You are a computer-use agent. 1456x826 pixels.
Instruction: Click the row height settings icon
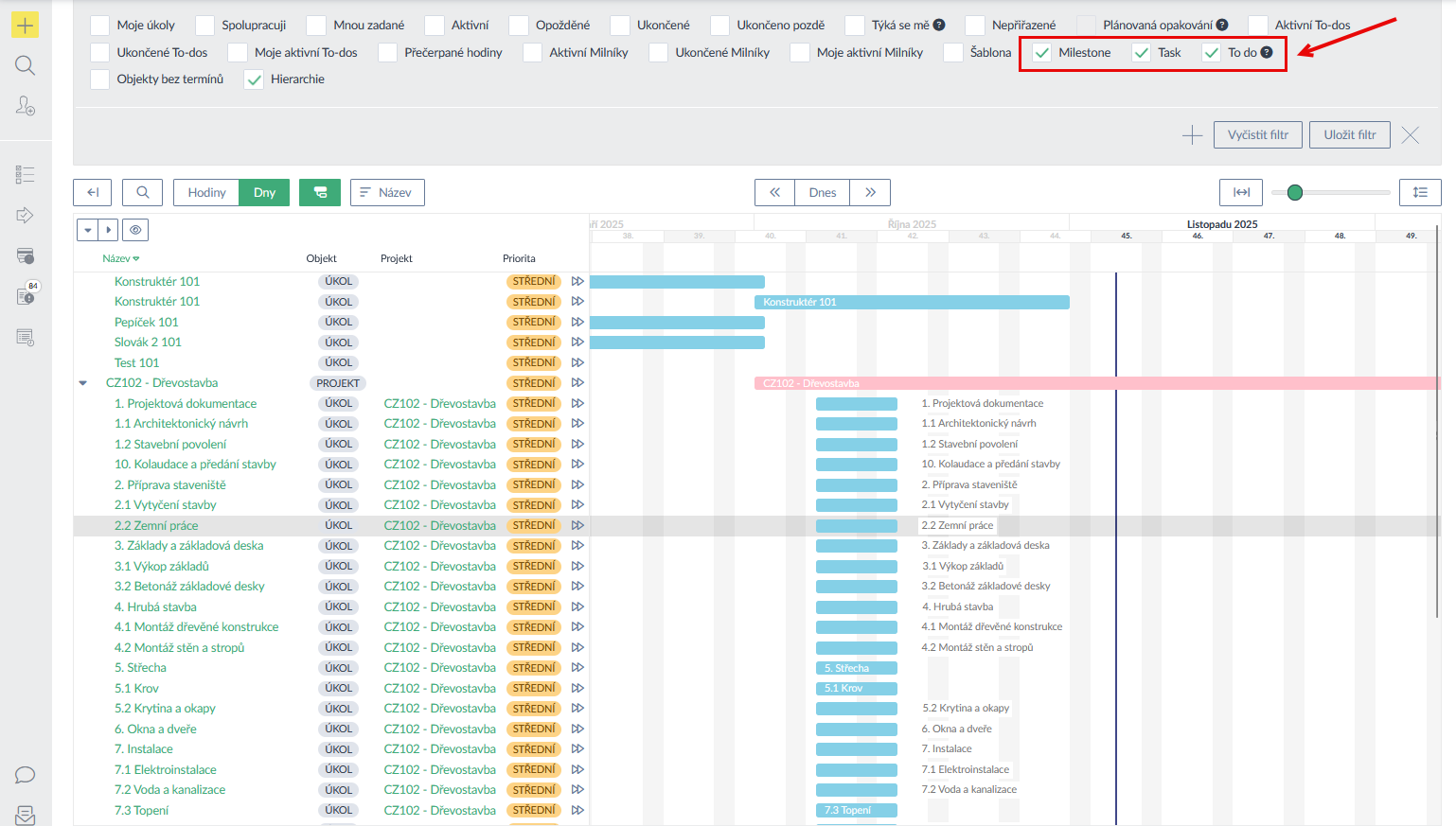click(1420, 192)
